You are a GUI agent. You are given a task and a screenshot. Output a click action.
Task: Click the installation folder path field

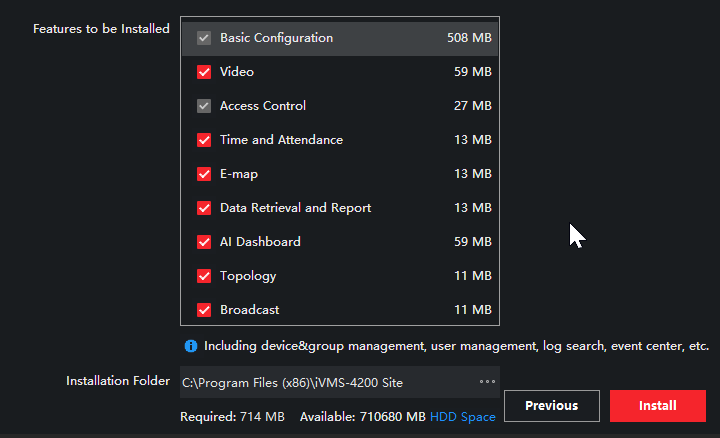coord(320,381)
